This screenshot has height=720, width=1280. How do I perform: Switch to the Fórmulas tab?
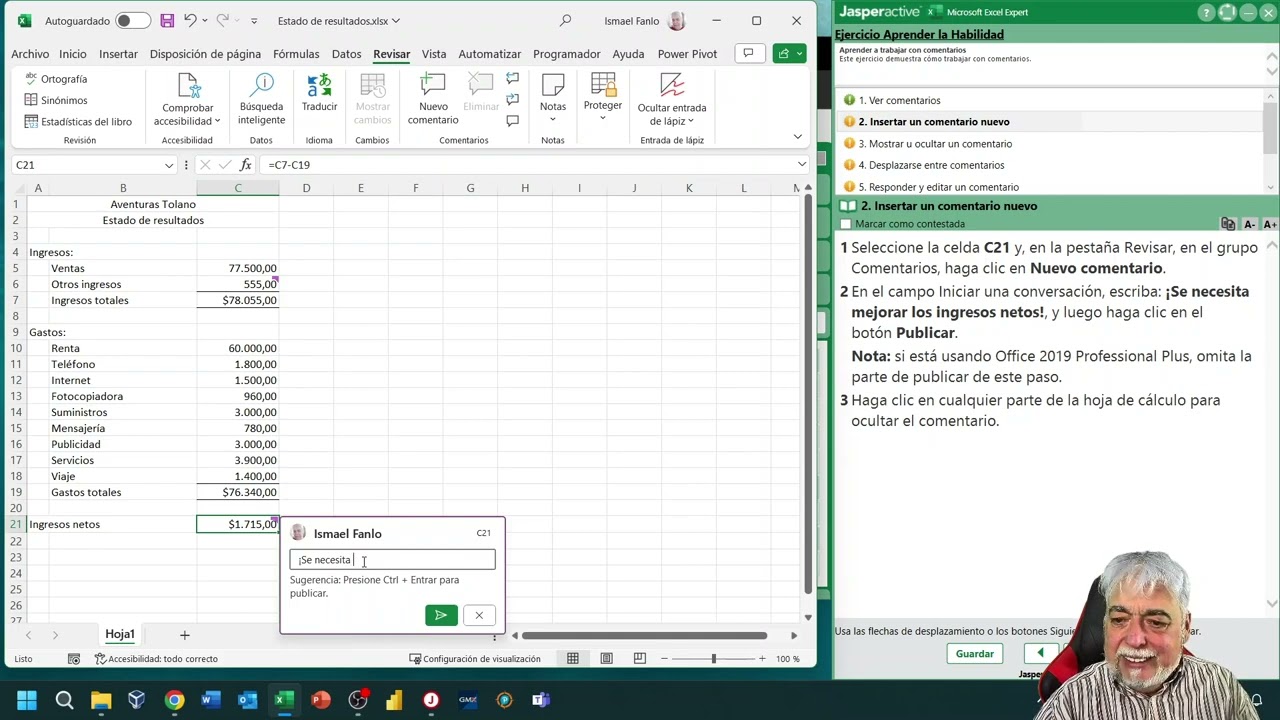click(296, 54)
